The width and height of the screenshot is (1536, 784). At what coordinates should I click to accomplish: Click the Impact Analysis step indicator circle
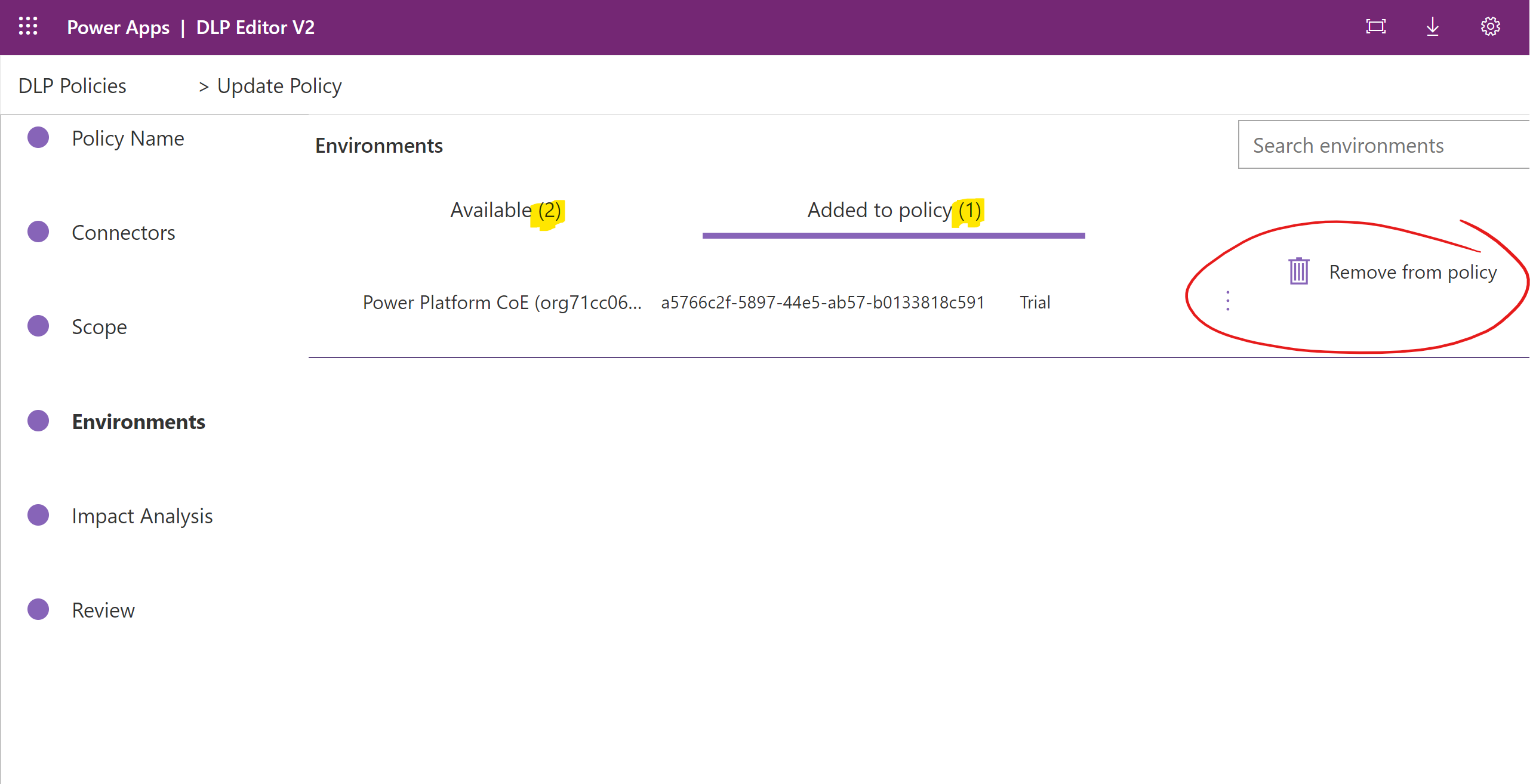pos(38,515)
